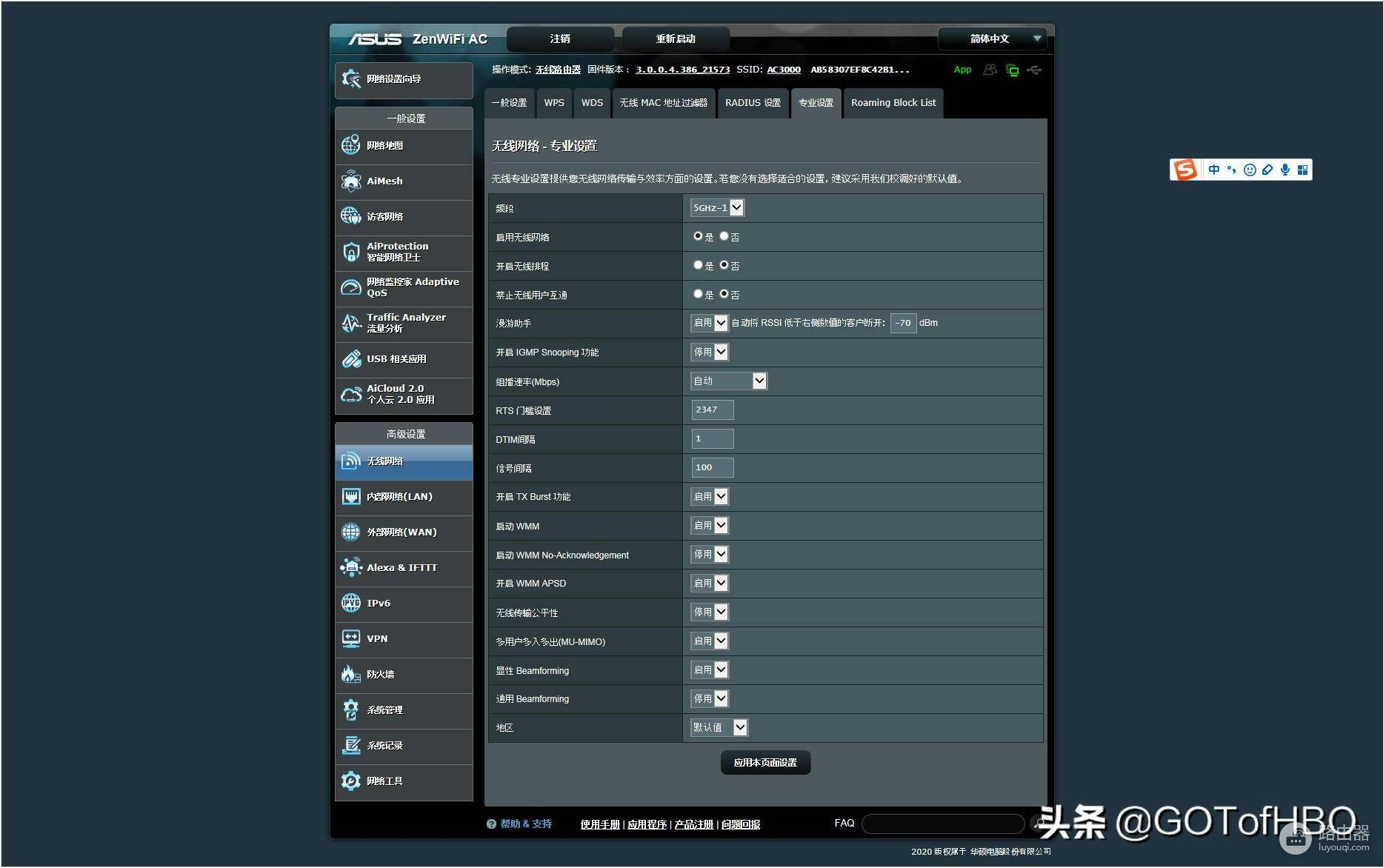Click the IPv6 globe icon
This screenshot has width=1383, height=868.
pyautogui.click(x=351, y=603)
